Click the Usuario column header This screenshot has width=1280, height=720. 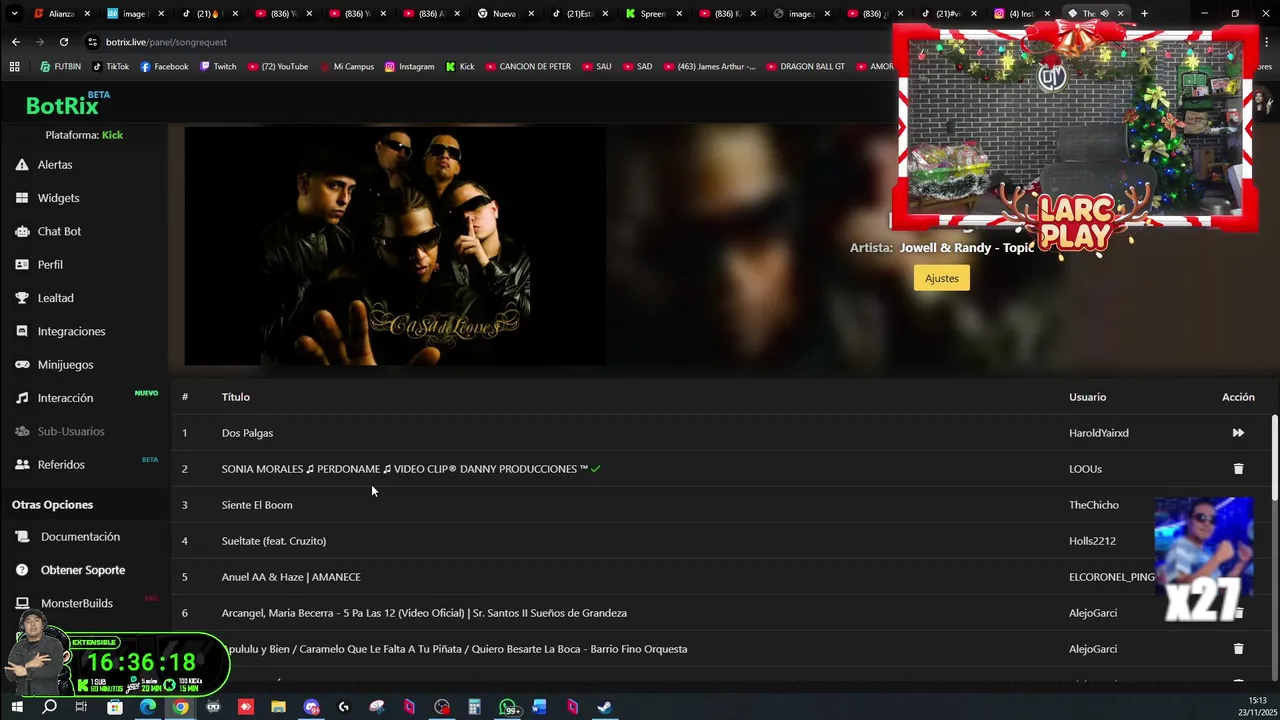tap(1087, 397)
